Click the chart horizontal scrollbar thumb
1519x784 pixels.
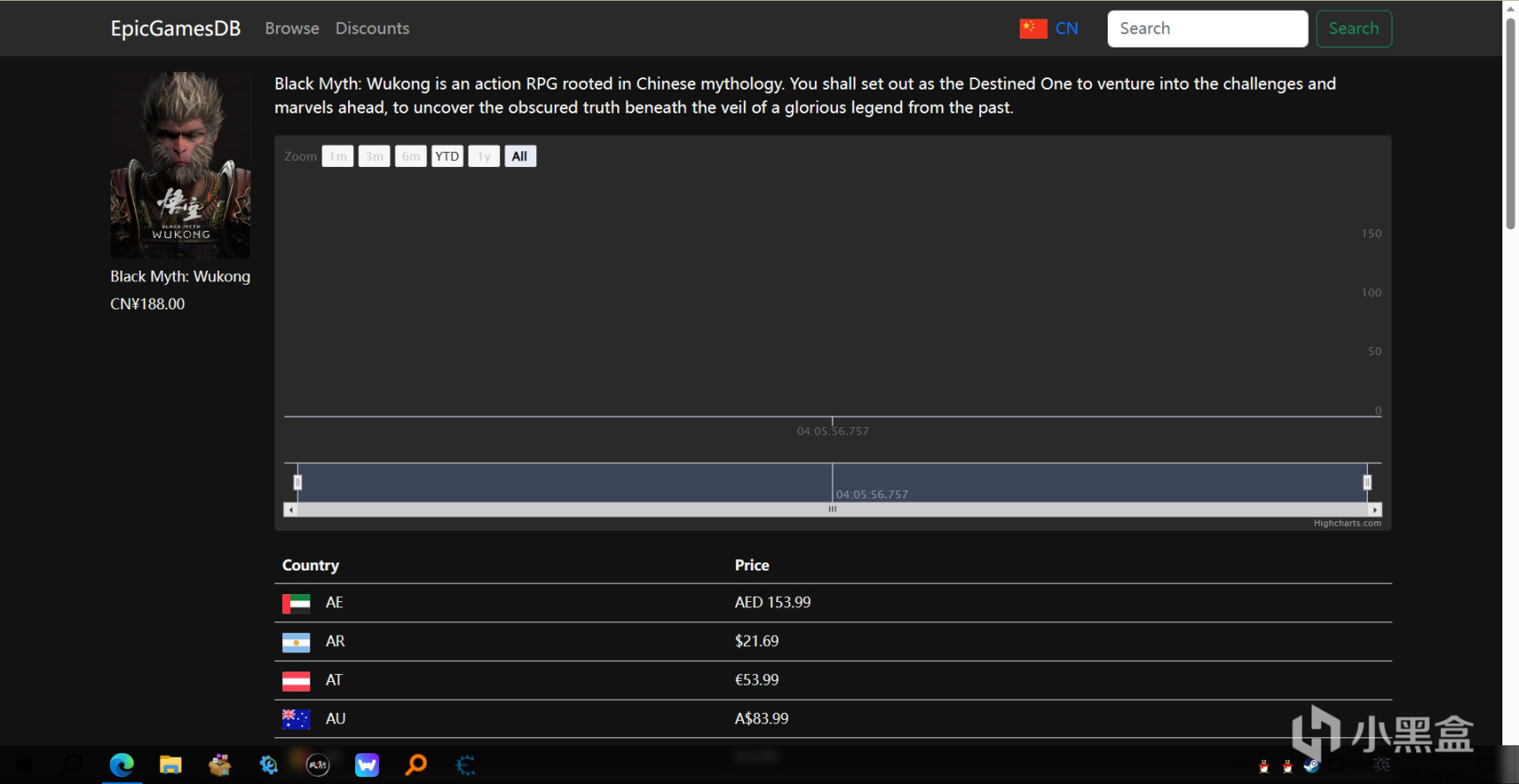click(832, 510)
